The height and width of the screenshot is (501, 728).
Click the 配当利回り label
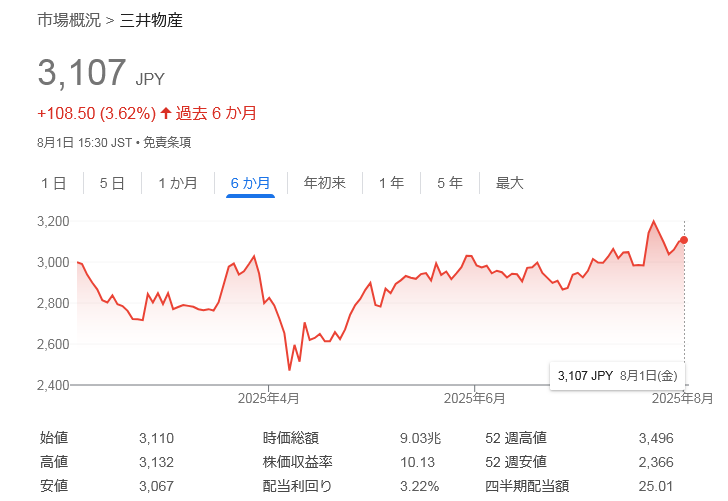pos(297,486)
